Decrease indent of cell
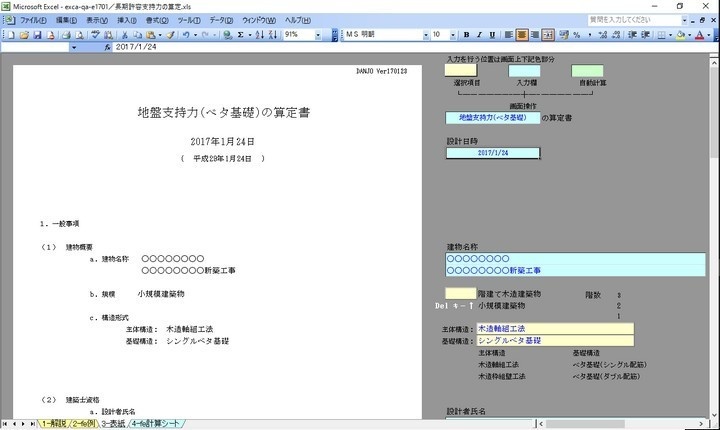Image resolution: width=720 pixels, height=430 pixels. (x=632, y=35)
